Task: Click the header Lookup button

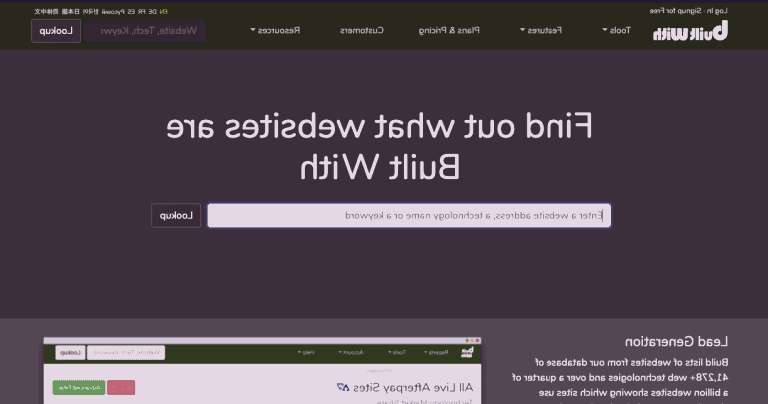Action: [56, 31]
